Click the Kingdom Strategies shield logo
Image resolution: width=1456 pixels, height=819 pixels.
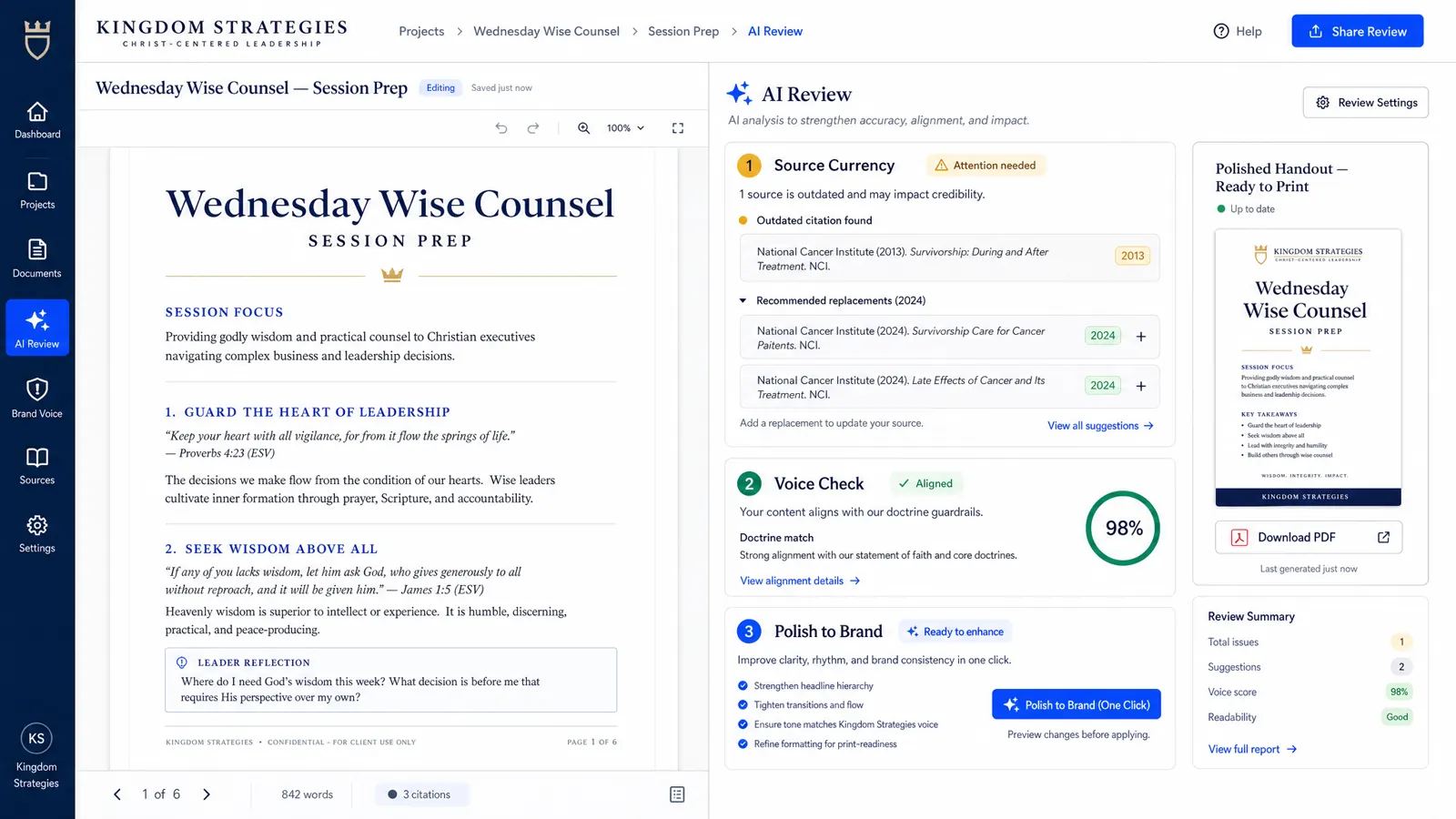point(37,39)
